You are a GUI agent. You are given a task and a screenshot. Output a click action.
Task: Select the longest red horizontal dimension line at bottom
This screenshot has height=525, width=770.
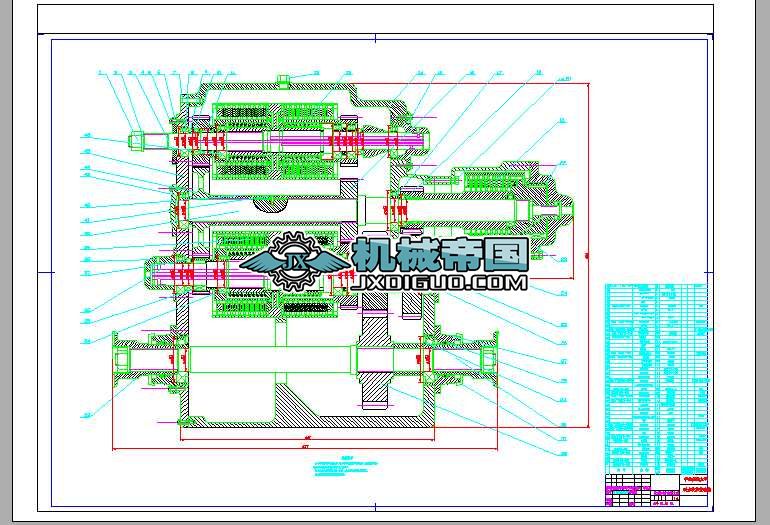(x=305, y=448)
